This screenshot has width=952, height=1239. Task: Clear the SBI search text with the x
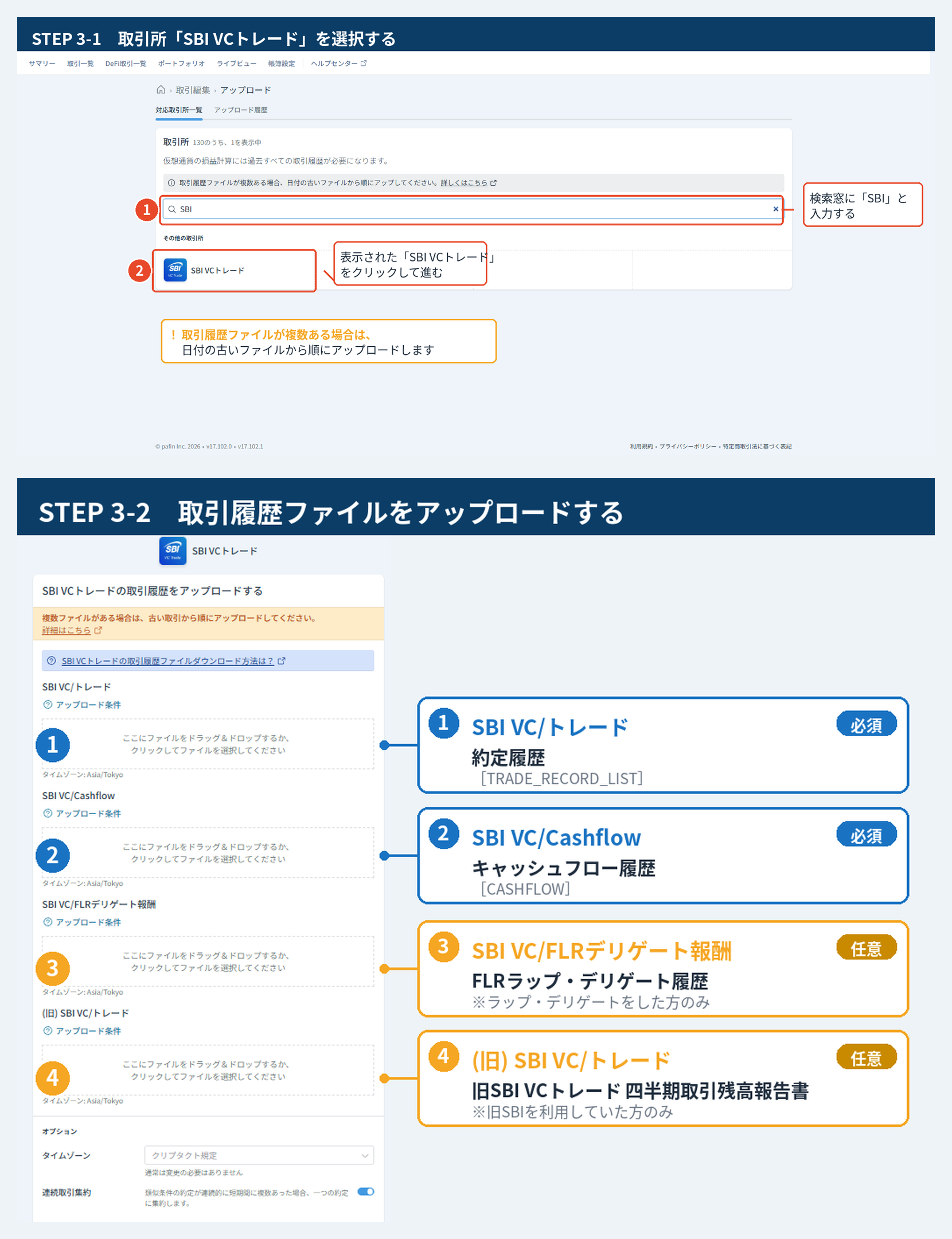coord(775,209)
